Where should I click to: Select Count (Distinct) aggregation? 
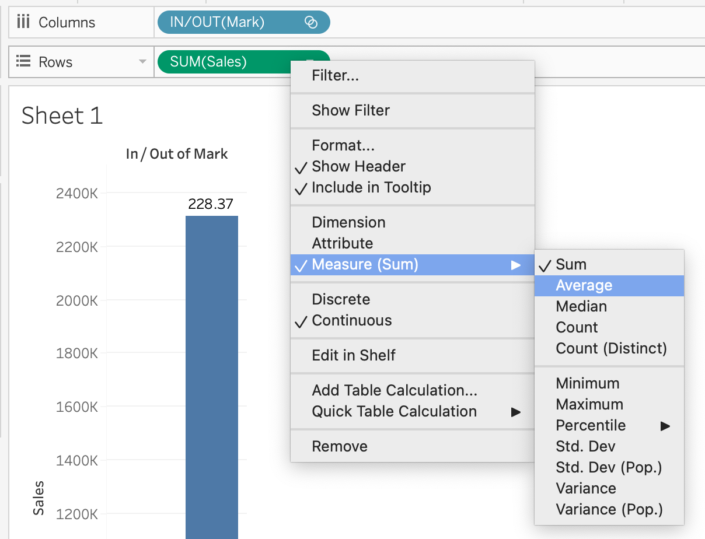611,348
